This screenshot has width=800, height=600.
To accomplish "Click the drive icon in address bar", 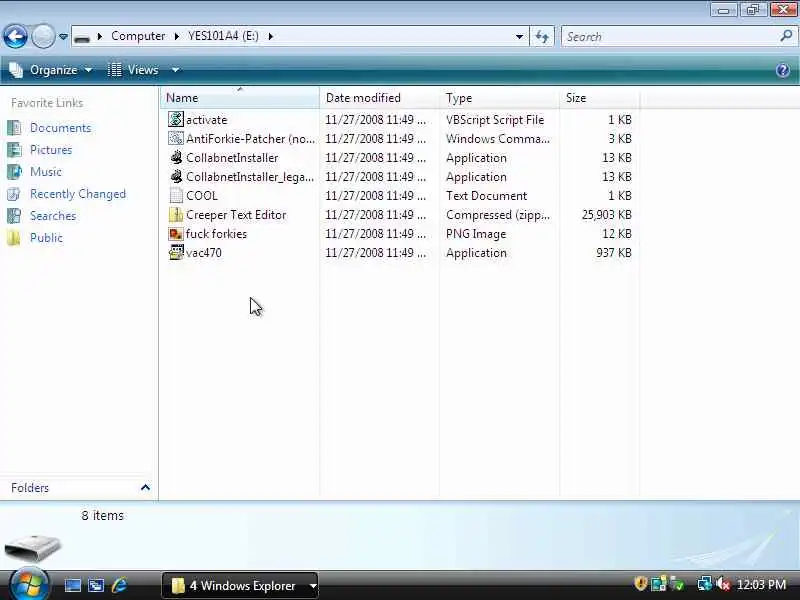I will (x=82, y=37).
